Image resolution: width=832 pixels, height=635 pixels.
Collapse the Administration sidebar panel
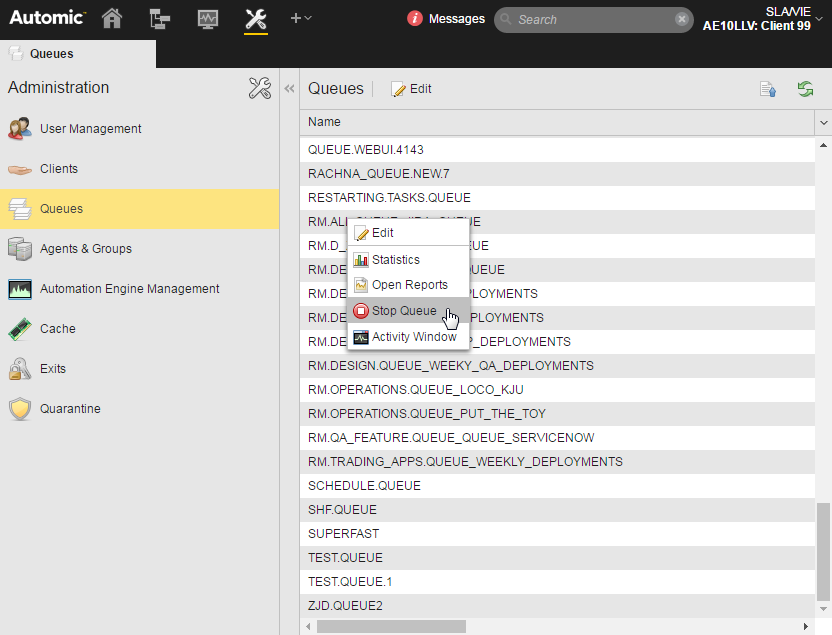coord(290,89)
